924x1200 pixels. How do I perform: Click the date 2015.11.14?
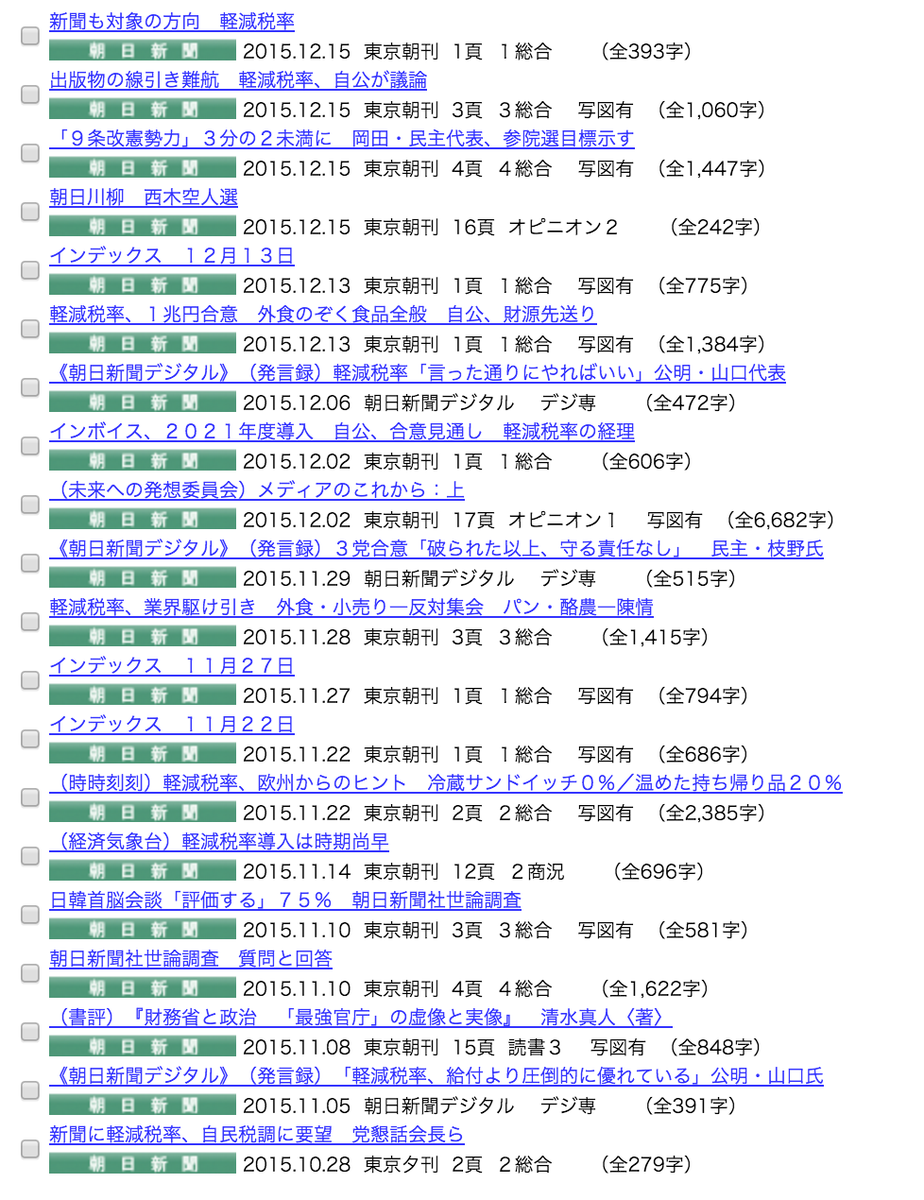(297, 871)
